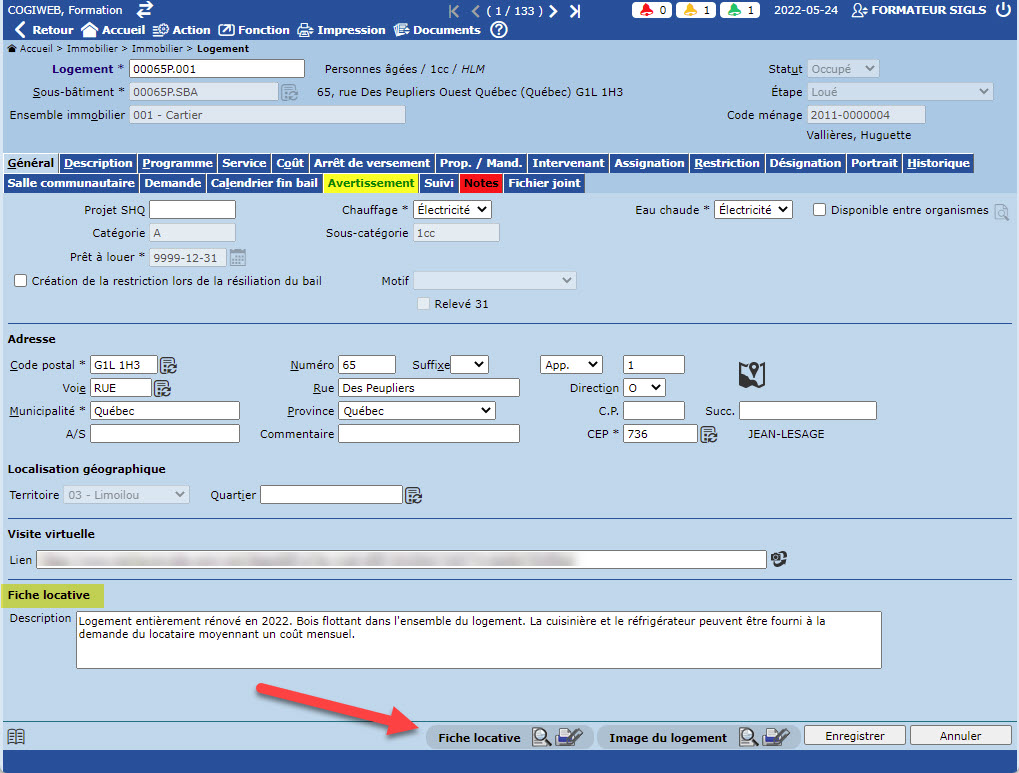The height and width of the screenshot is (773, 1019).
Task: Open the virtual visit link icon
Action: pyautogui.click(x=779, y=559)
